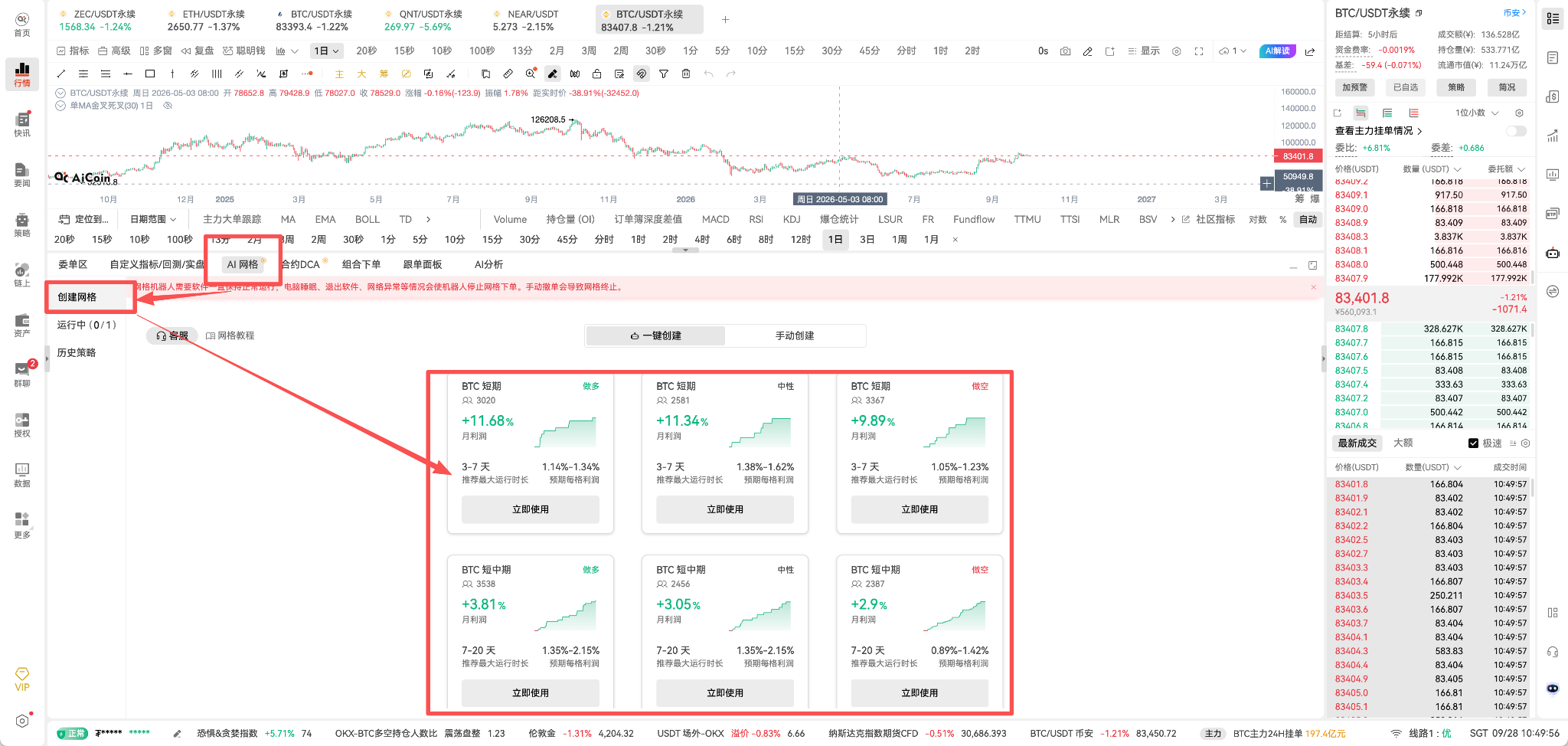The height and width of the screenshot is (746, 1568).
Task: Select the trend line drawing tool
Action: pyautogui.click(x=61, y=74)
